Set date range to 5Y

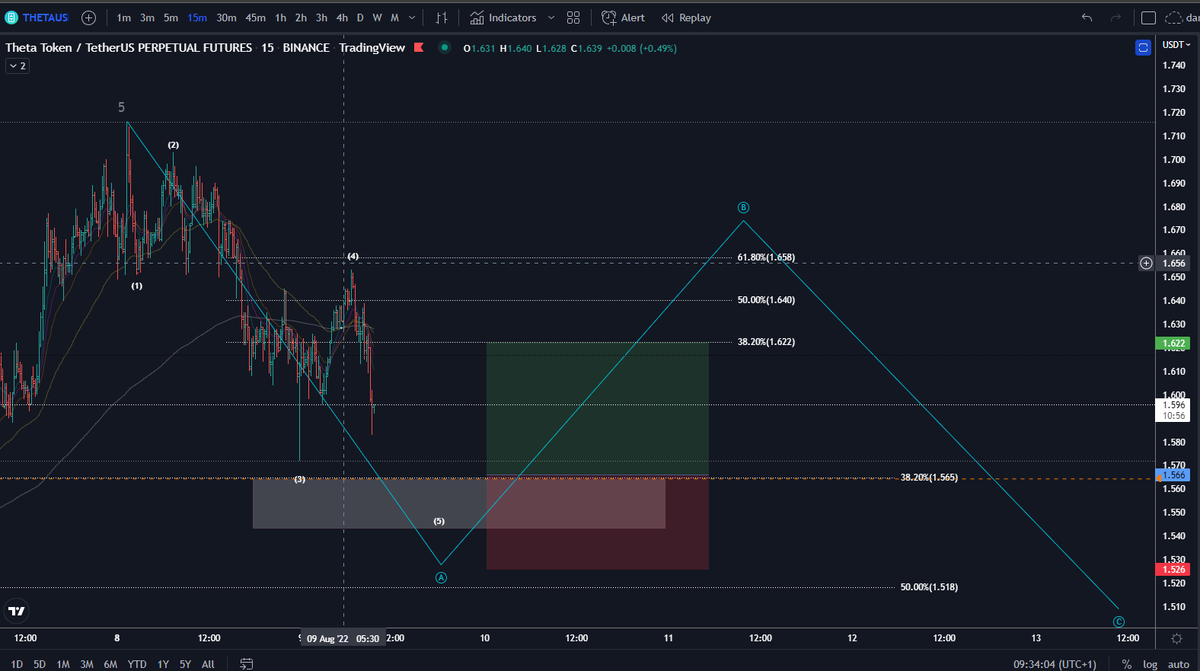tap(185, 663)
